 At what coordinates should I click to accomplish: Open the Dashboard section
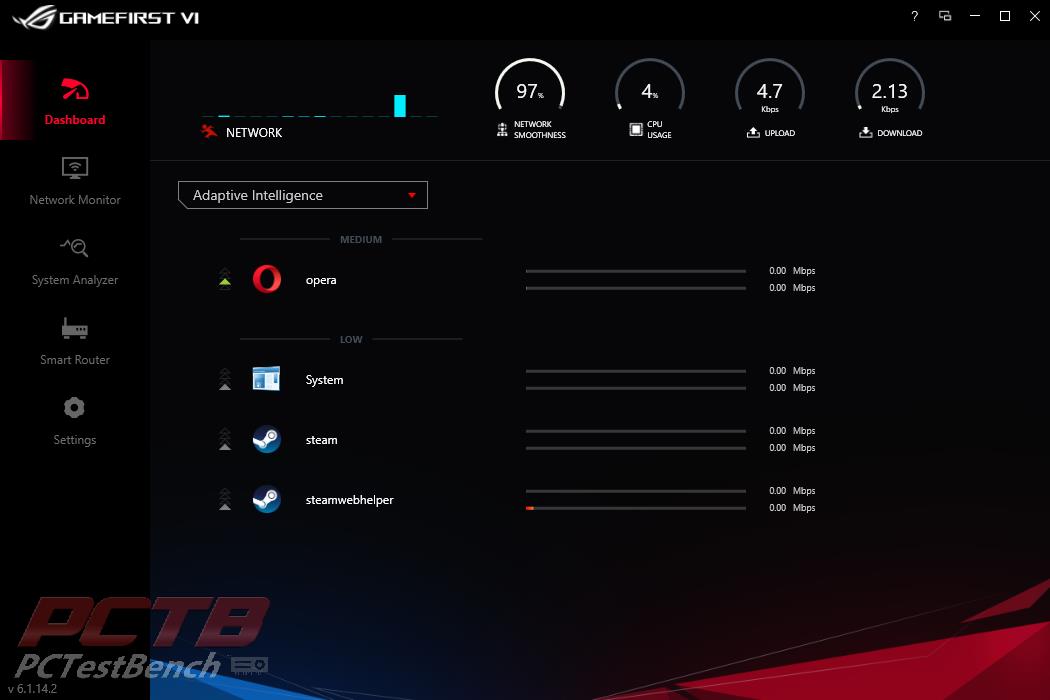click(74, 100)
